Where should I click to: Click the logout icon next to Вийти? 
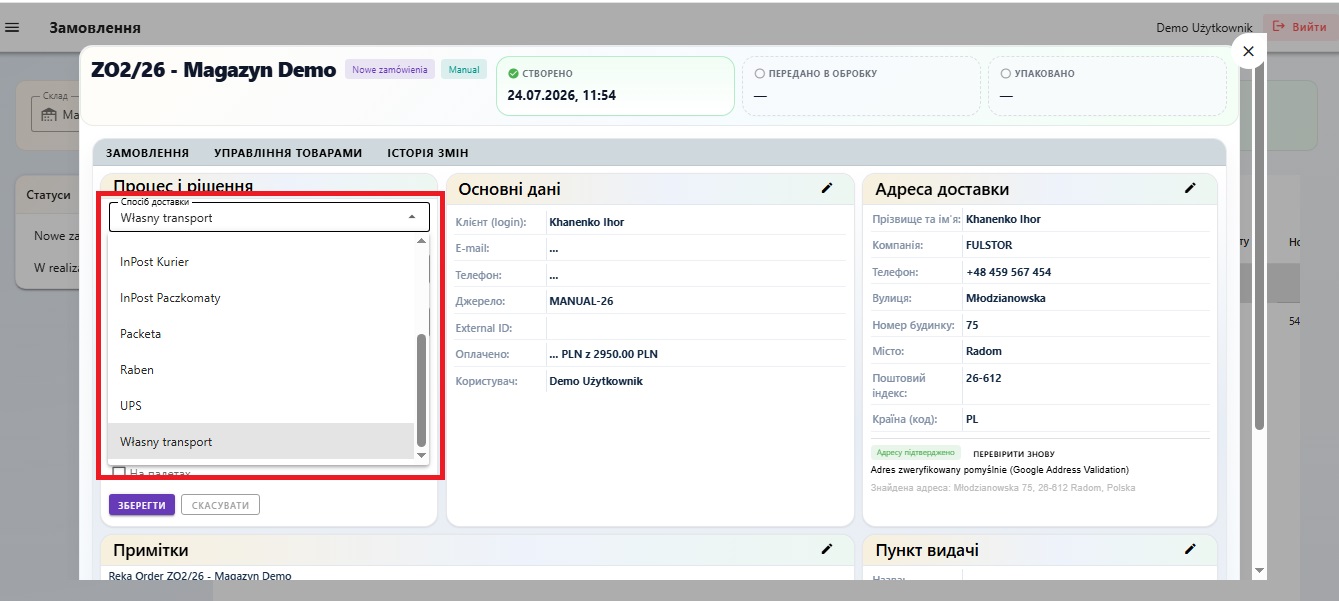(1278, 27)
